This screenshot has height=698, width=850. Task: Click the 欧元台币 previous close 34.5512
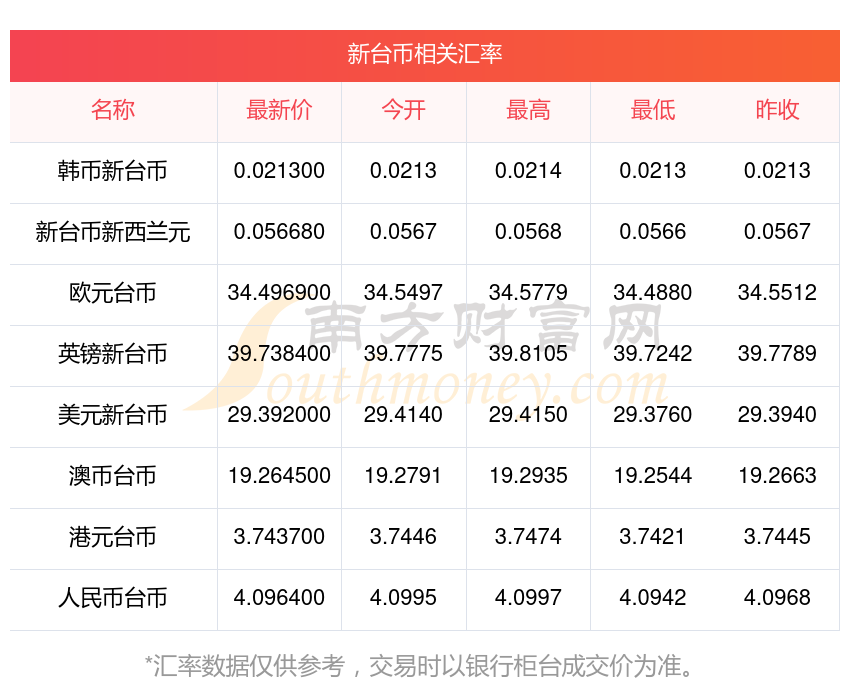777,293
